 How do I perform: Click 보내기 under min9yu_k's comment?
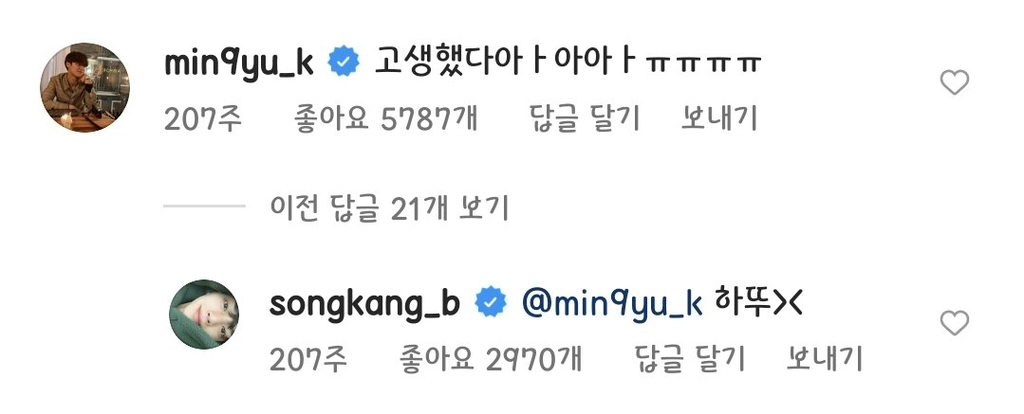(x=719, y=119)
